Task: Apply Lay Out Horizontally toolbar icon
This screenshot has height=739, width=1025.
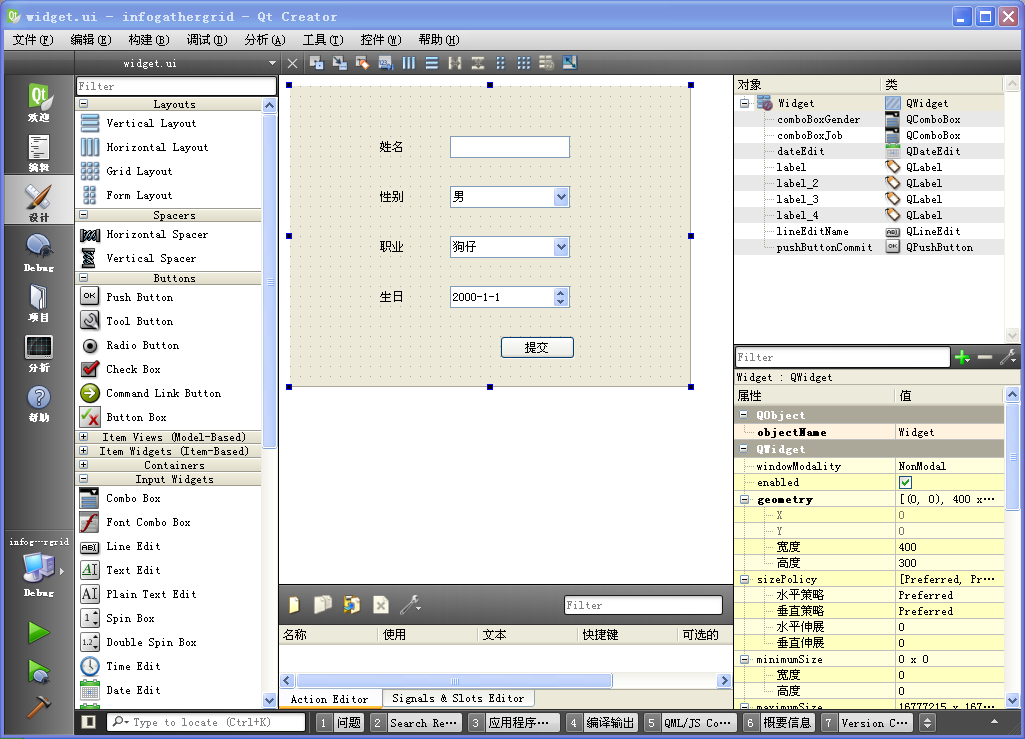Action: 409,63
